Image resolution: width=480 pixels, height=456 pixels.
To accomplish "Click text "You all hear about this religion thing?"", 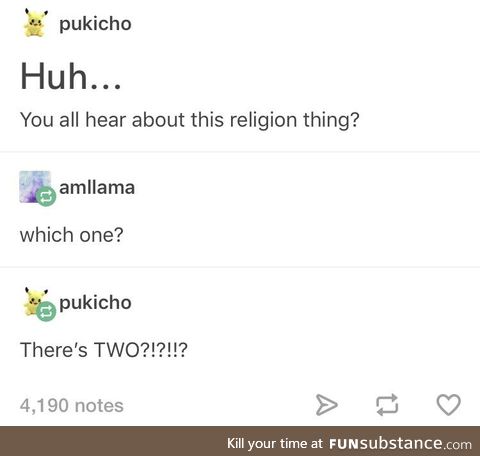I will pyautogui.click(x=190, y=120).
